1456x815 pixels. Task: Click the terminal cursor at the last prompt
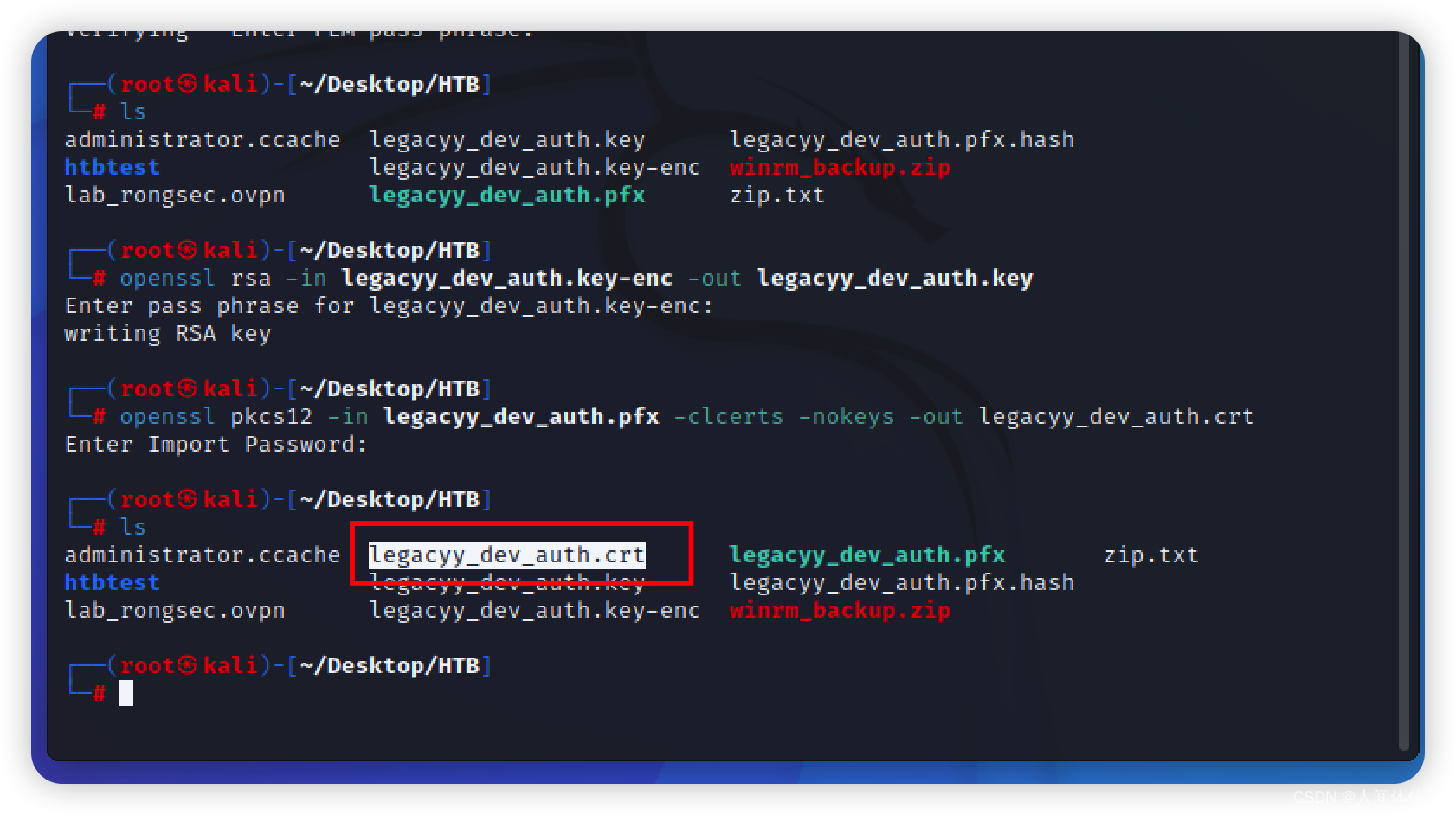coord(126,693)
